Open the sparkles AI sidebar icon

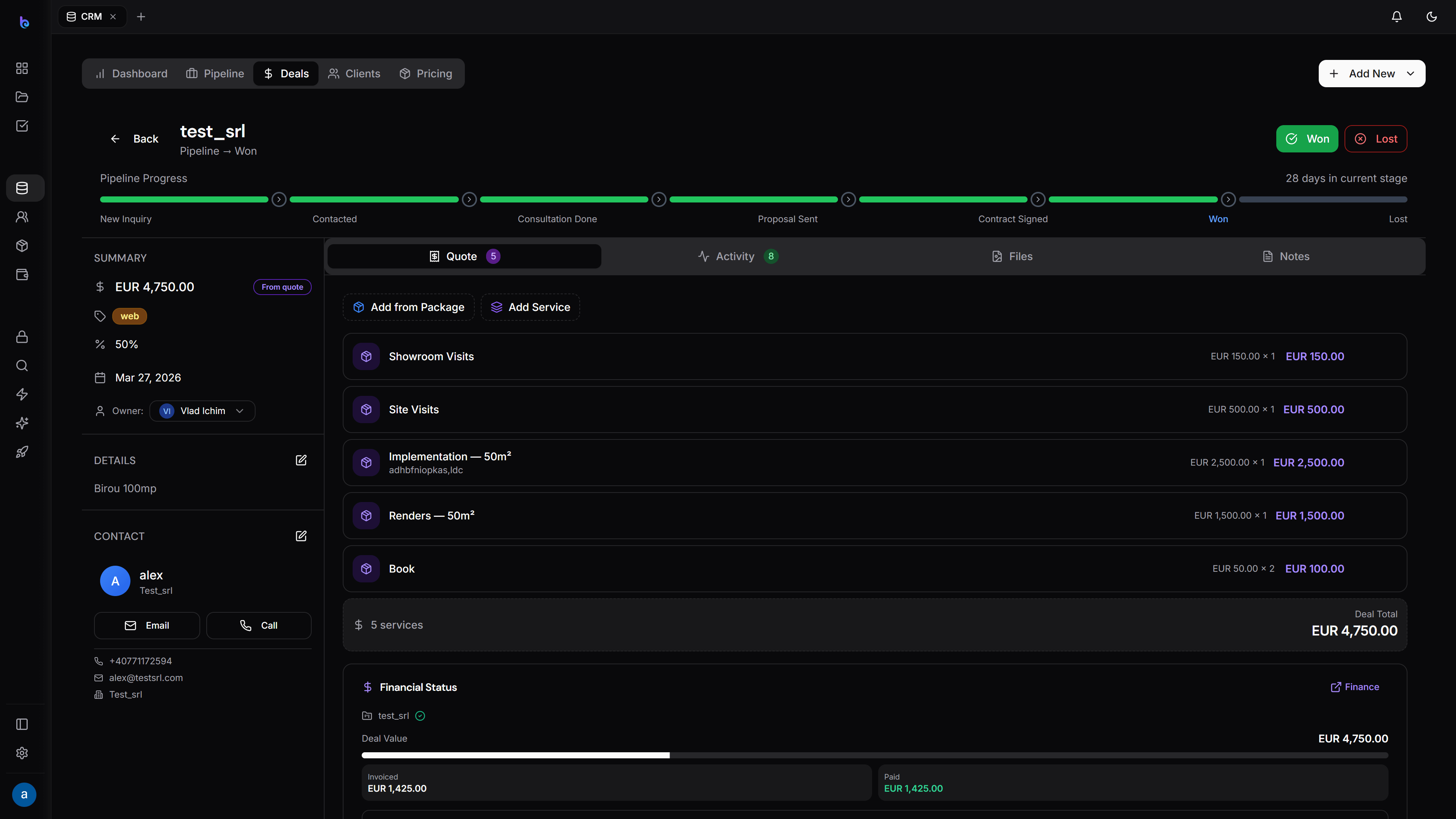[x=22, y=424]
